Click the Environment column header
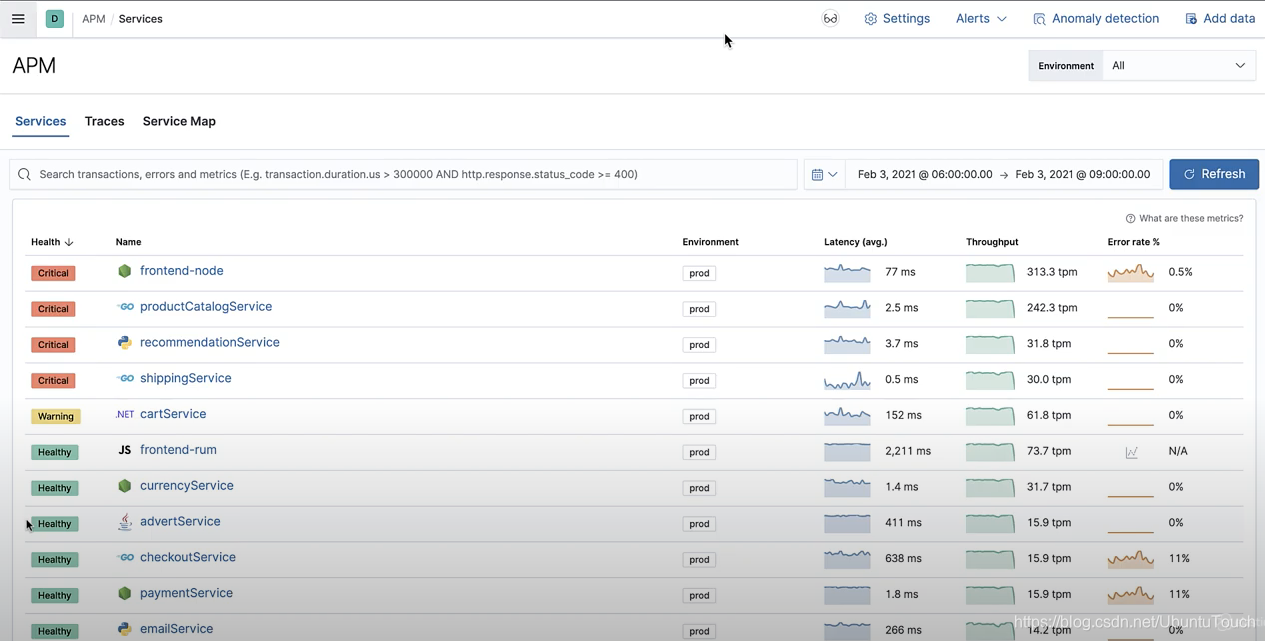 click(710, 242)
